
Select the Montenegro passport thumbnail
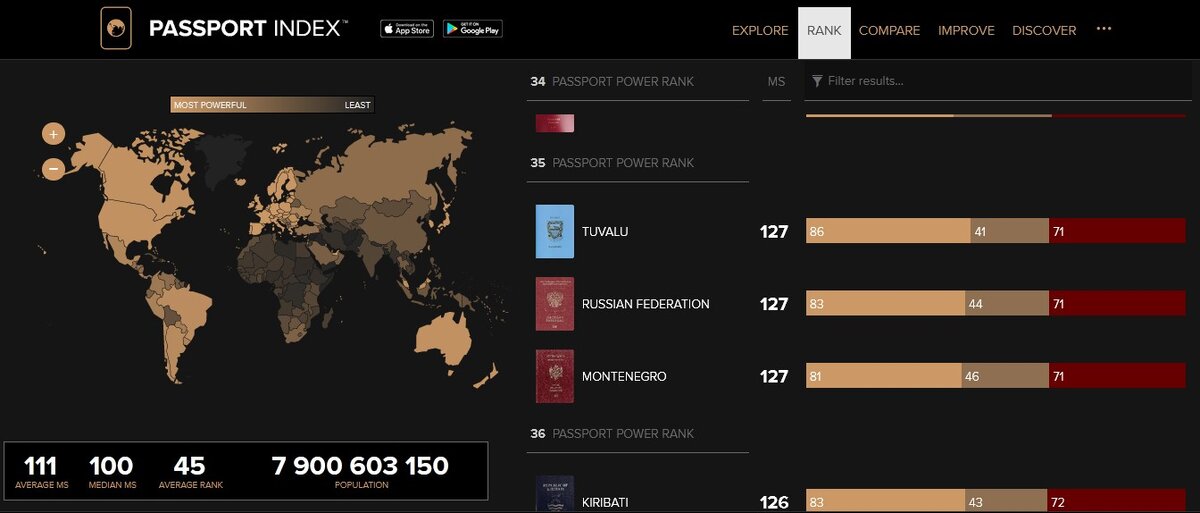click(x=555, y=376)
